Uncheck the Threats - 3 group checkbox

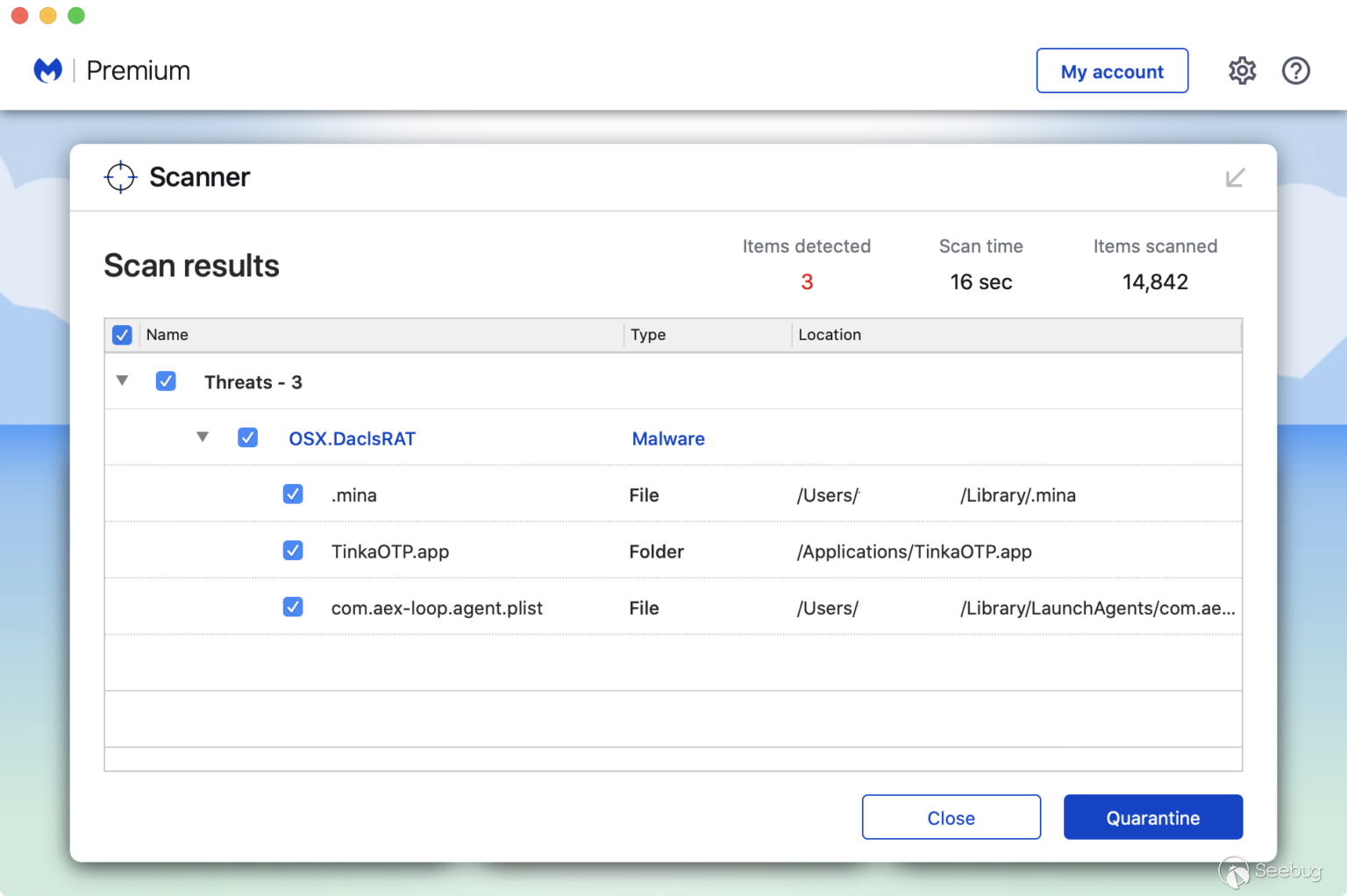click(166, 381)
